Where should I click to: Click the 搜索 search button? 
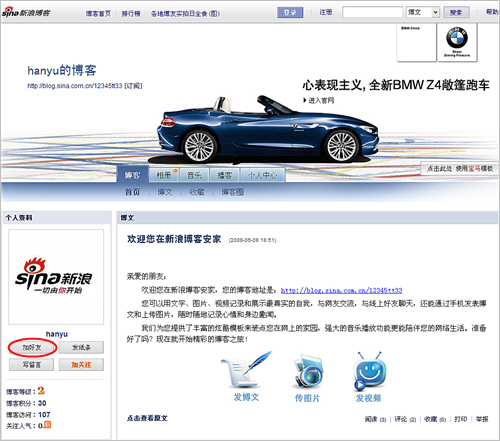(x=456, y=12)
